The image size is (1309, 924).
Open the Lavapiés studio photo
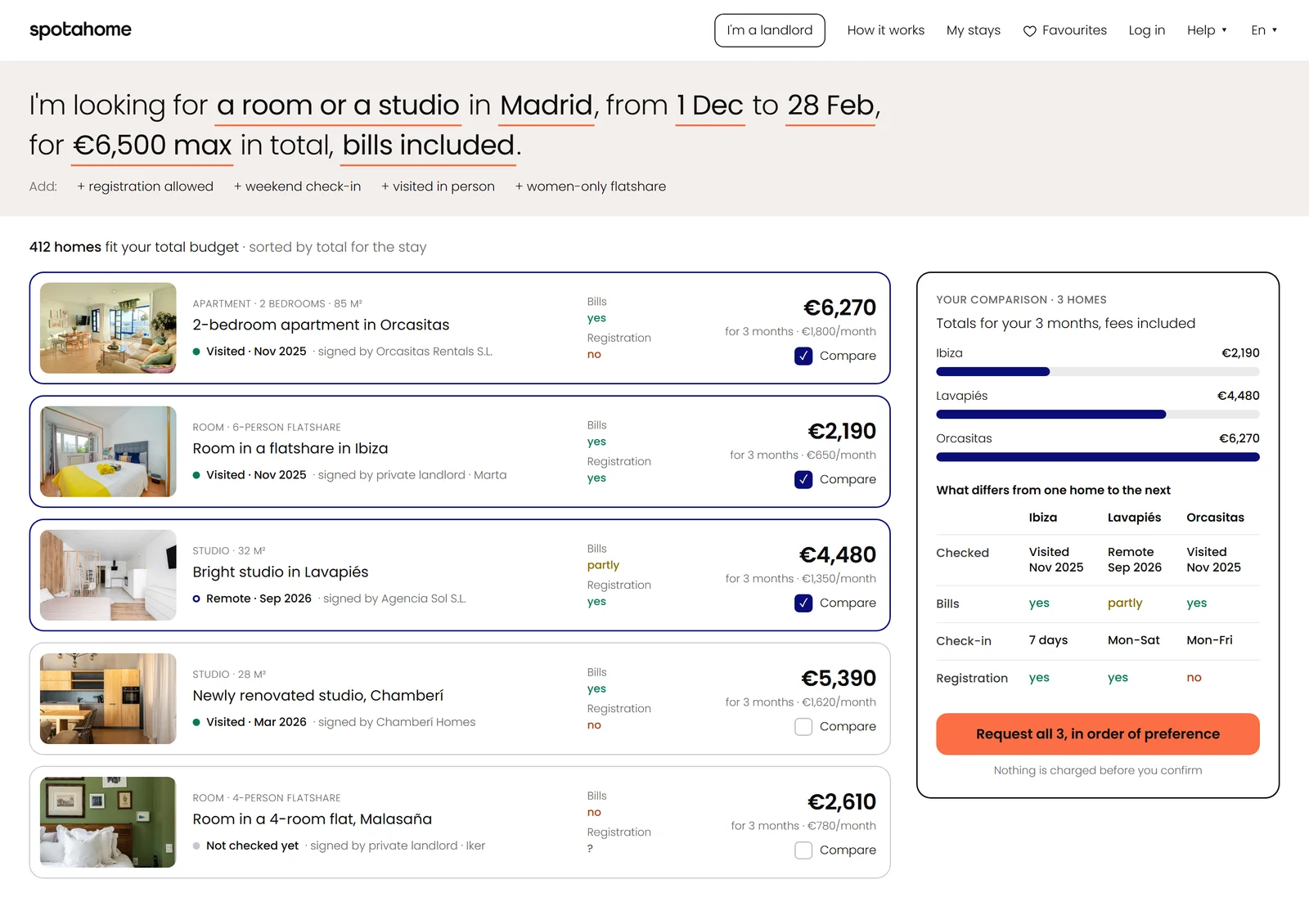tap(108, 575)
